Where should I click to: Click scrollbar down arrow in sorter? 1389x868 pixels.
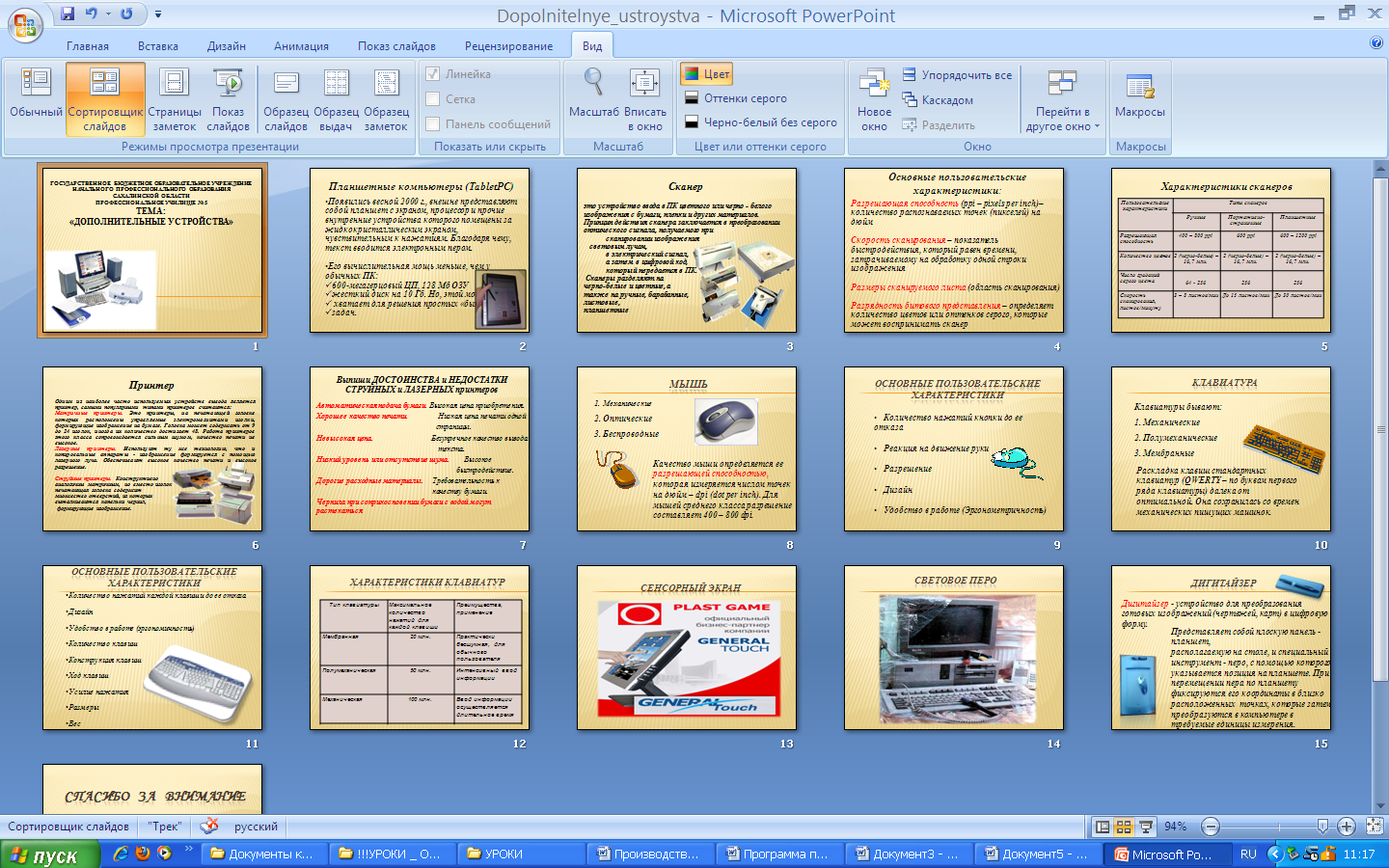[1379, 806]
